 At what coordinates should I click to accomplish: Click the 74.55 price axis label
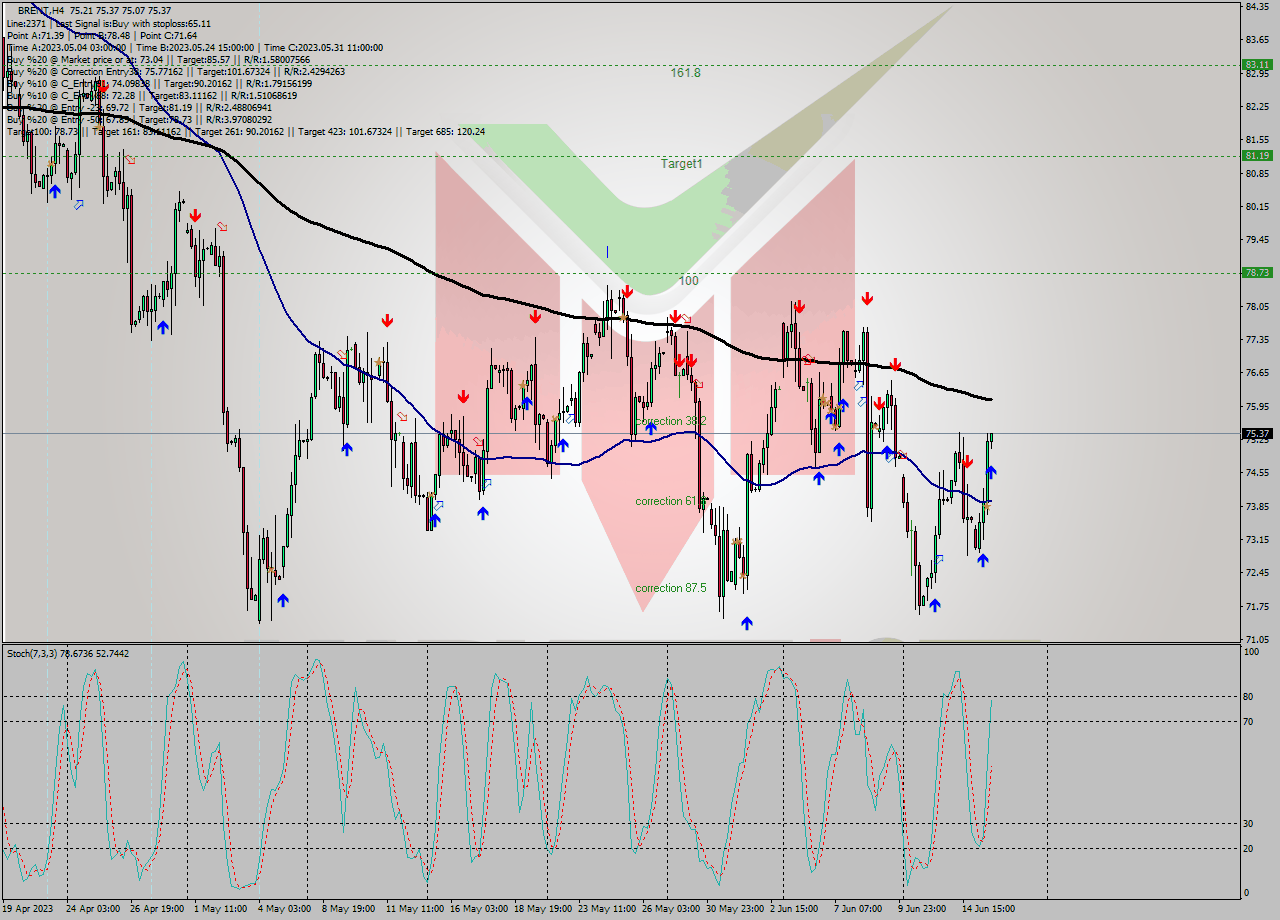1257,473
